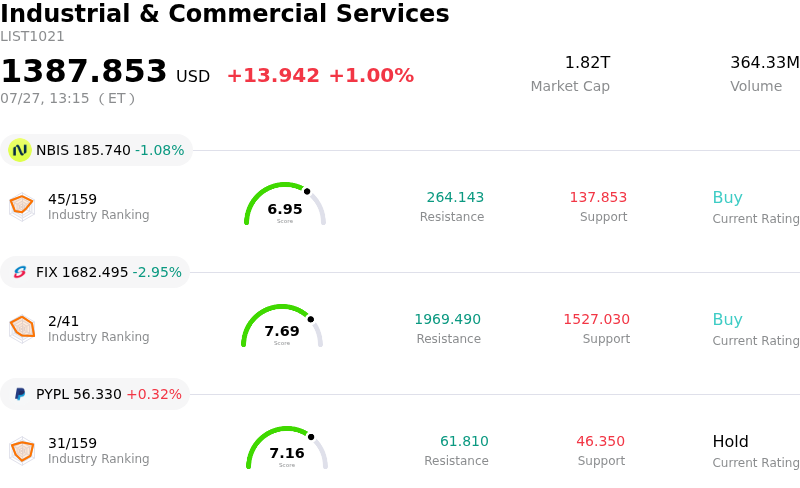Open the FIX 1682.495 ticker pill
This screenshot has width=800, height=488.
(x=95, y=272)
